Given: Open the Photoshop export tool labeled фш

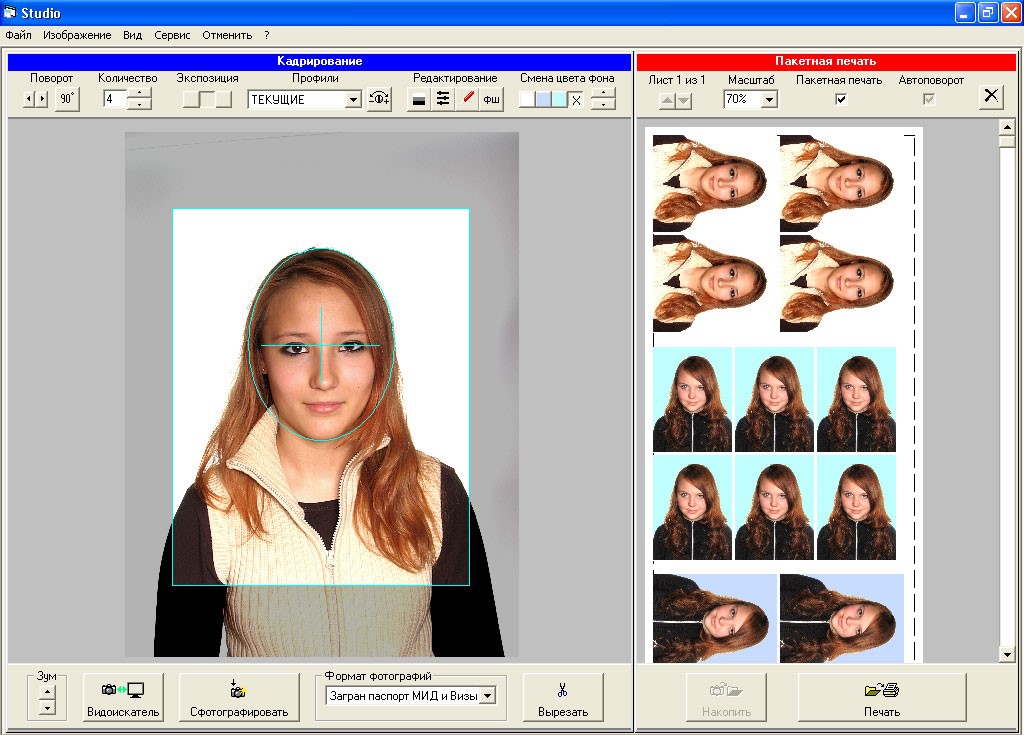Looking at the screenshot, I should (x=491, y=98).
